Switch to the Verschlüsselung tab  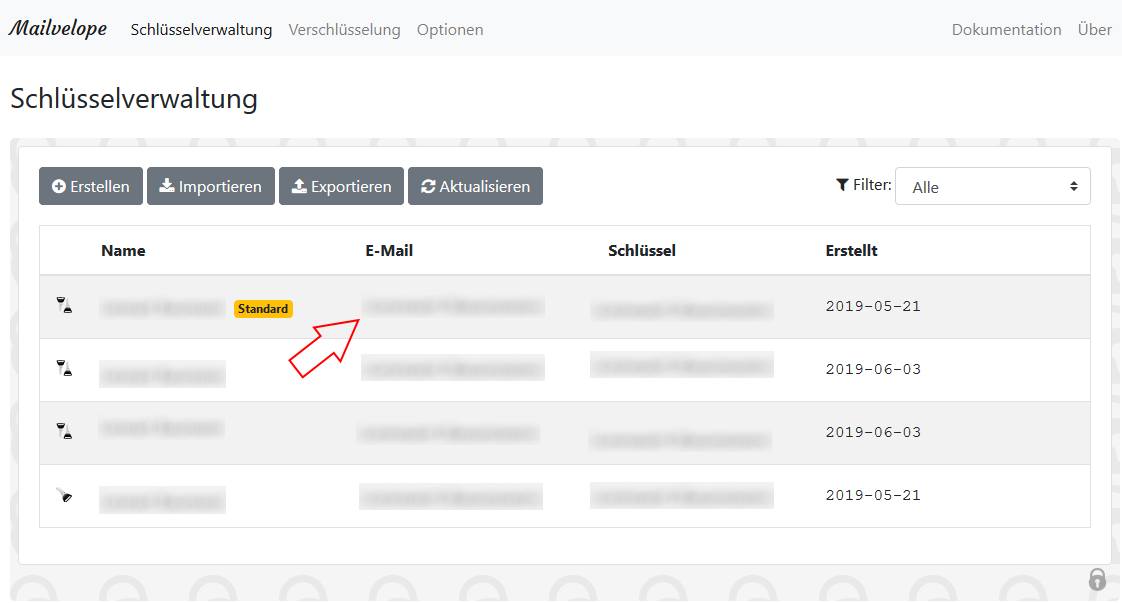(x=344, y=29)
